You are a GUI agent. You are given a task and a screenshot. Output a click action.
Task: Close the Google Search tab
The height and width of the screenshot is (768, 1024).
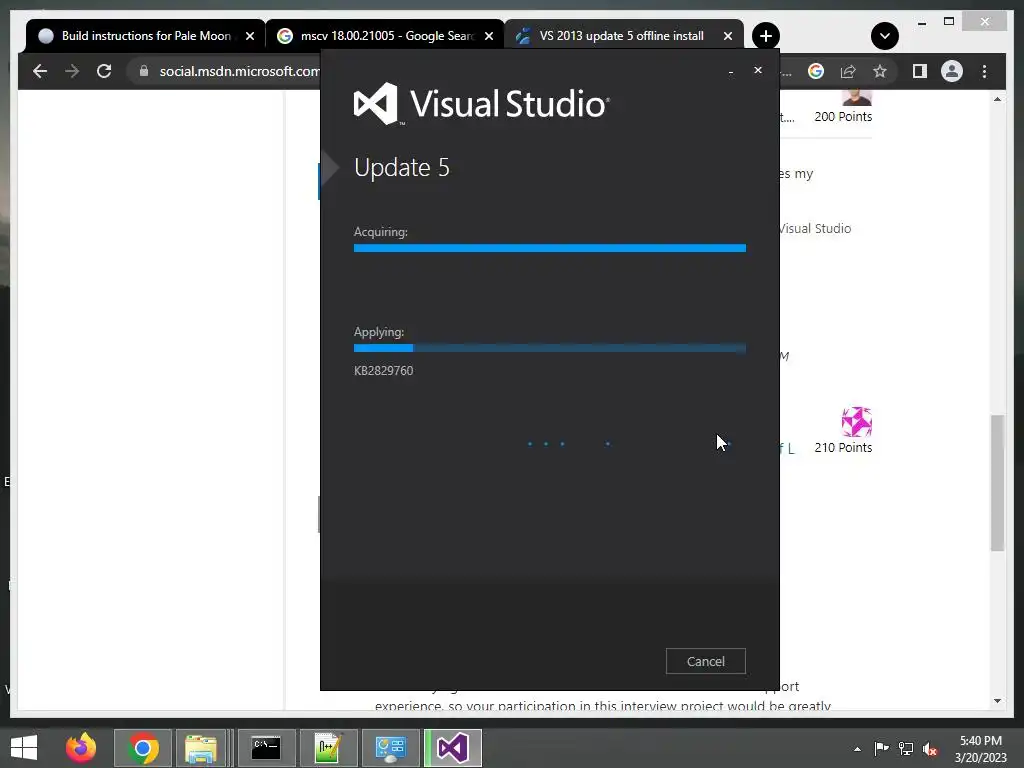tap(488, 36)
